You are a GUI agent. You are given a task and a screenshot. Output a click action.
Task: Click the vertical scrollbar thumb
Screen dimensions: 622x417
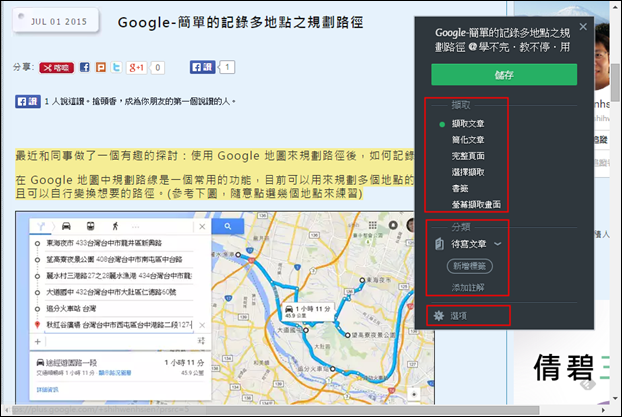coord(615,83)
